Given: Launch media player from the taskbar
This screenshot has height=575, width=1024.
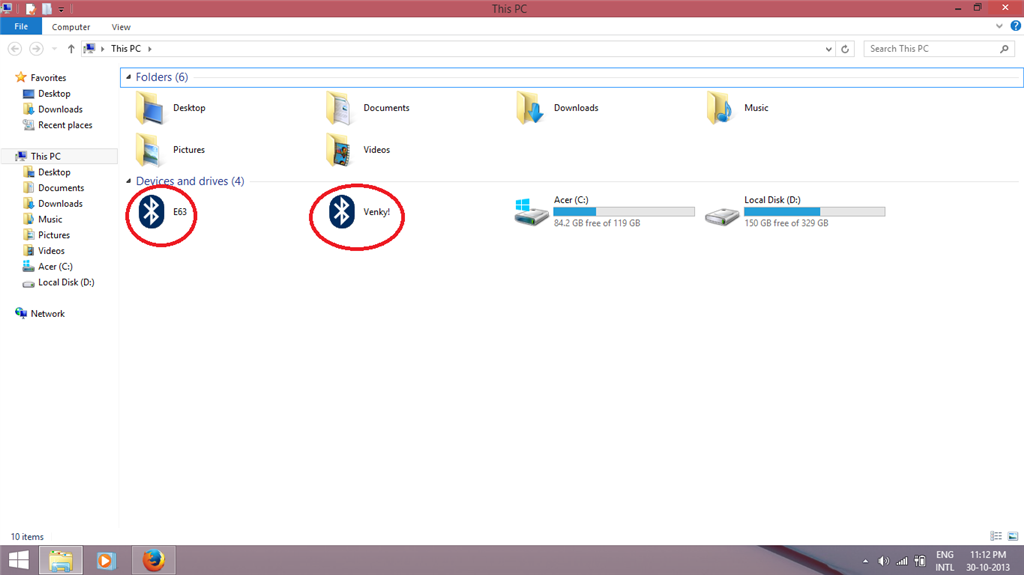Looking at the screenshot, I should pyautogui.click(x=106, y=560).
